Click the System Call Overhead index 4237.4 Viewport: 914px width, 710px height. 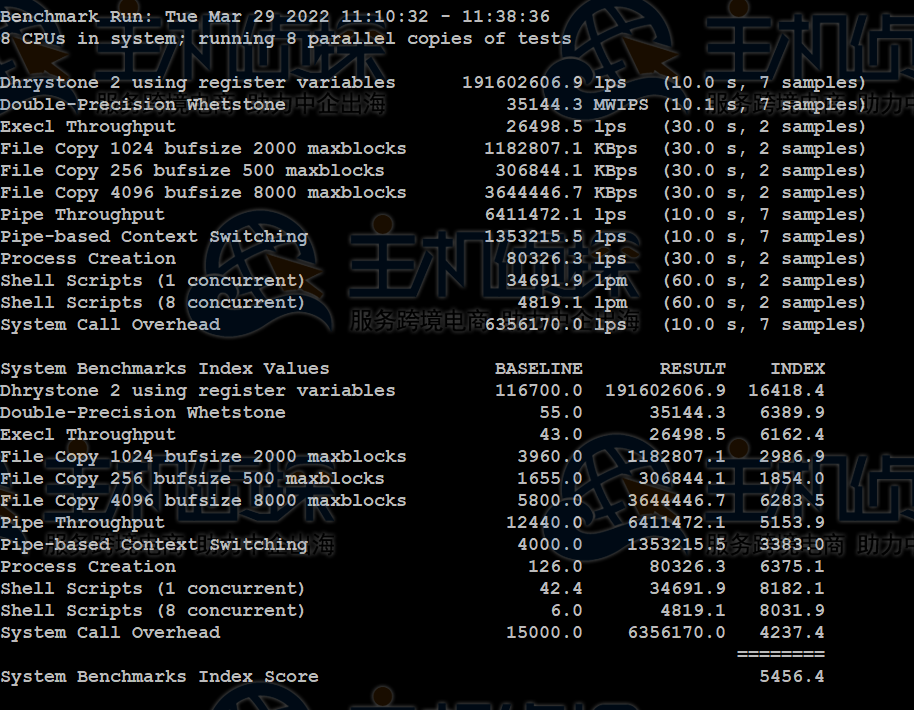point(791,633)
